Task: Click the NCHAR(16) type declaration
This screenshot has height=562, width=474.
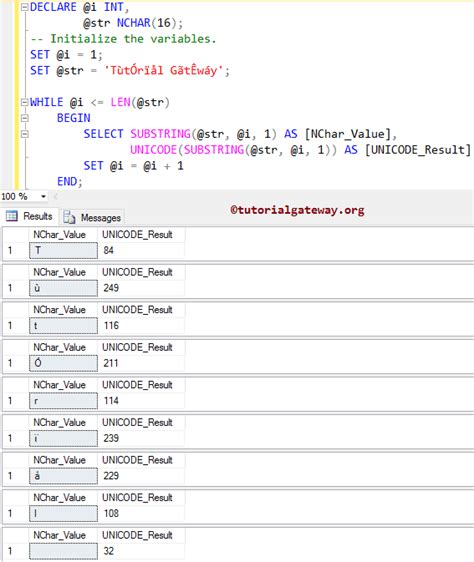Action: 147,23
